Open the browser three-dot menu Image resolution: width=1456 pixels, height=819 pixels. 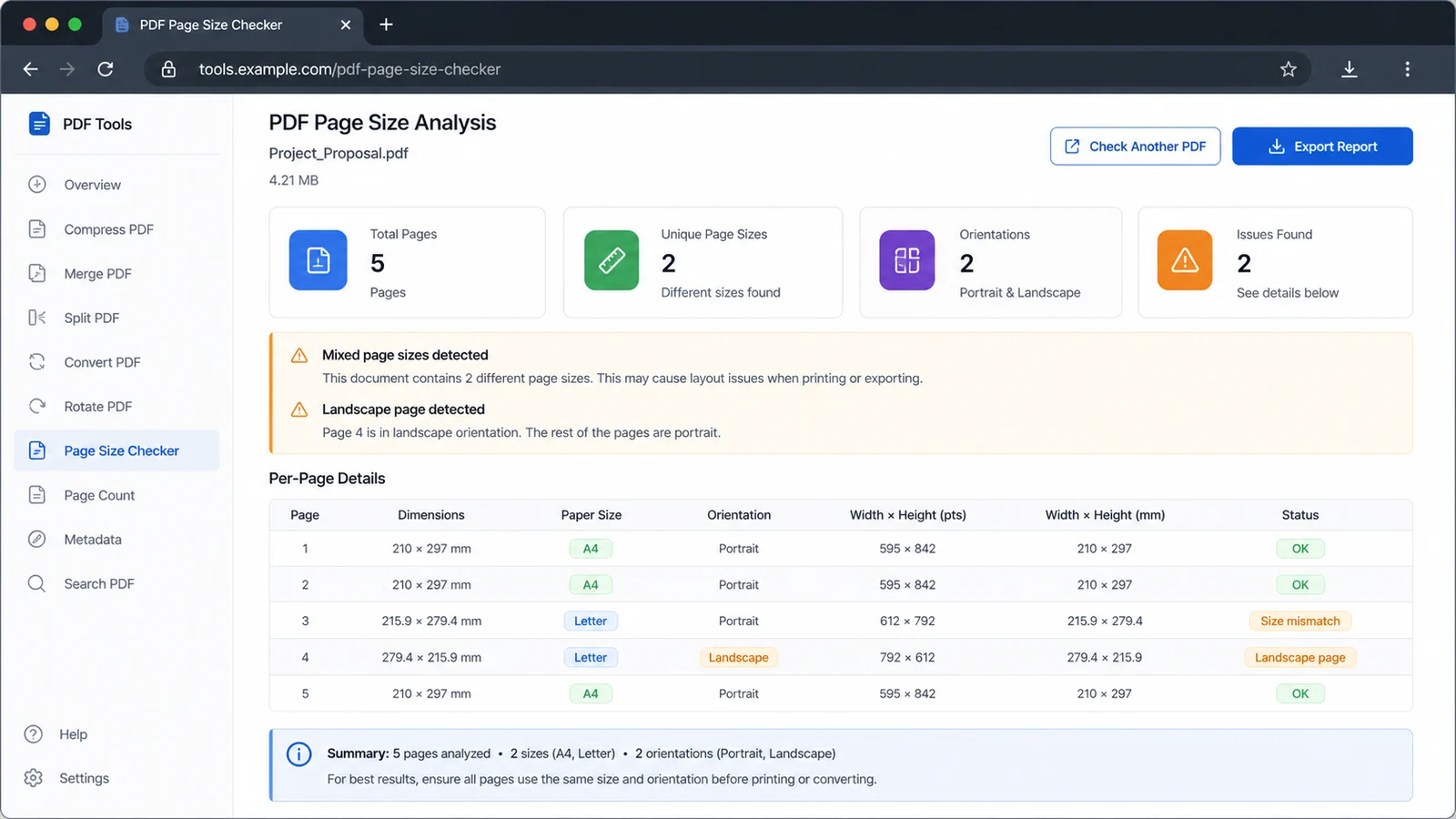point(1408,69)
